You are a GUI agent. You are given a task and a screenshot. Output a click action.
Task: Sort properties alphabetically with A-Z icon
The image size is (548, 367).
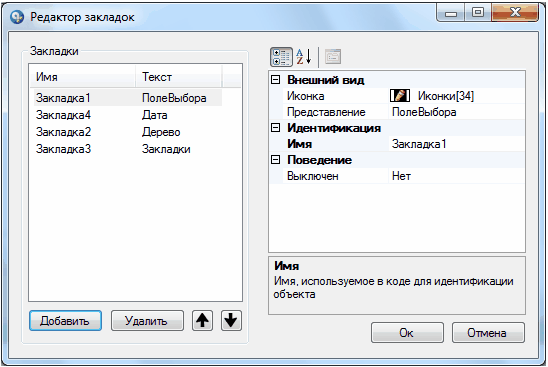(x=303, y=57)
